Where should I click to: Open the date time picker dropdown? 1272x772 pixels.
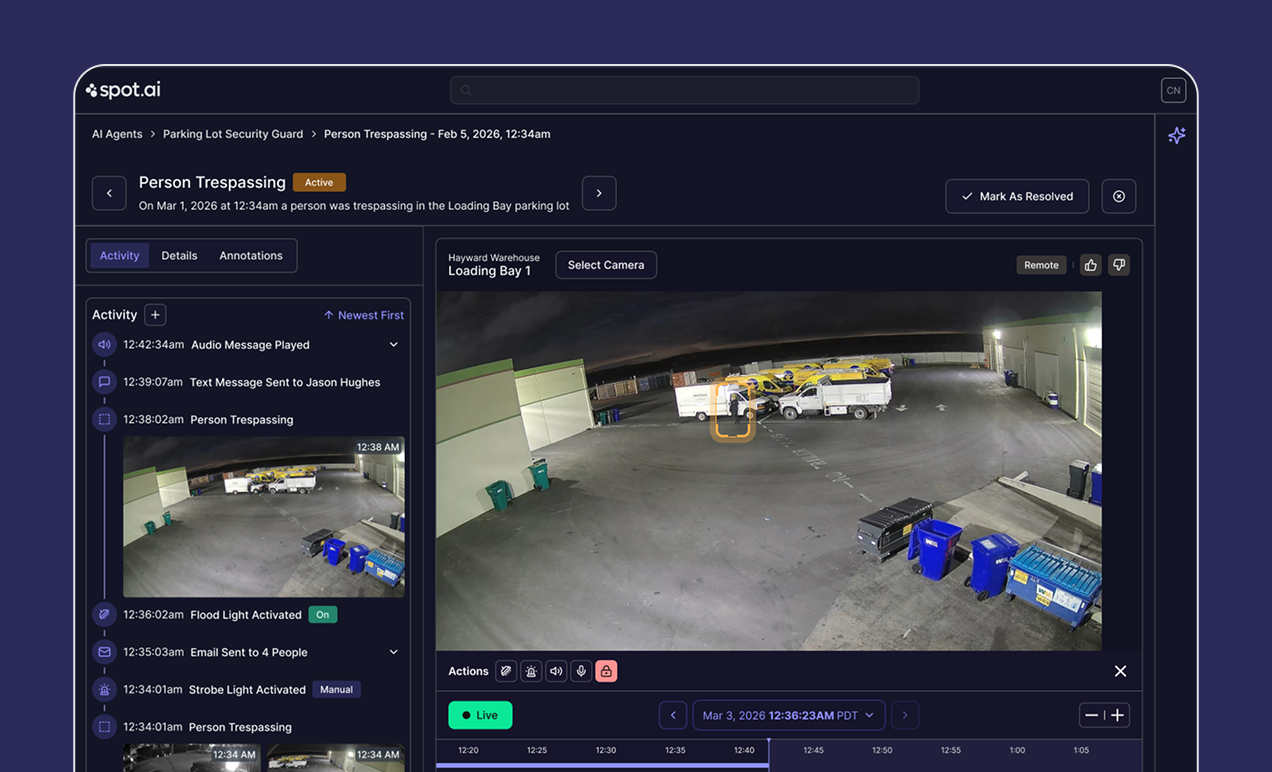789,715
